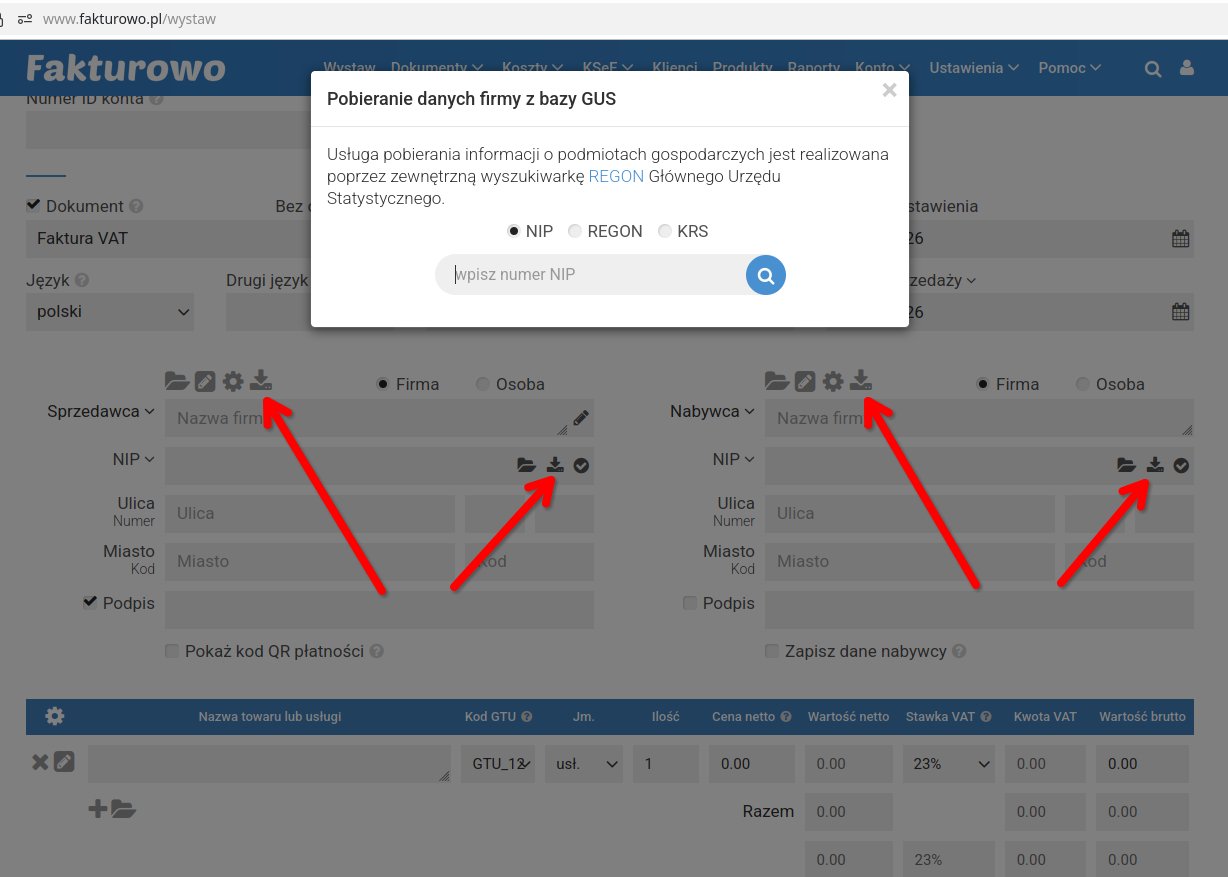Select the REGON radio option
The image size is (1228, 877).
tap(575, 231)
